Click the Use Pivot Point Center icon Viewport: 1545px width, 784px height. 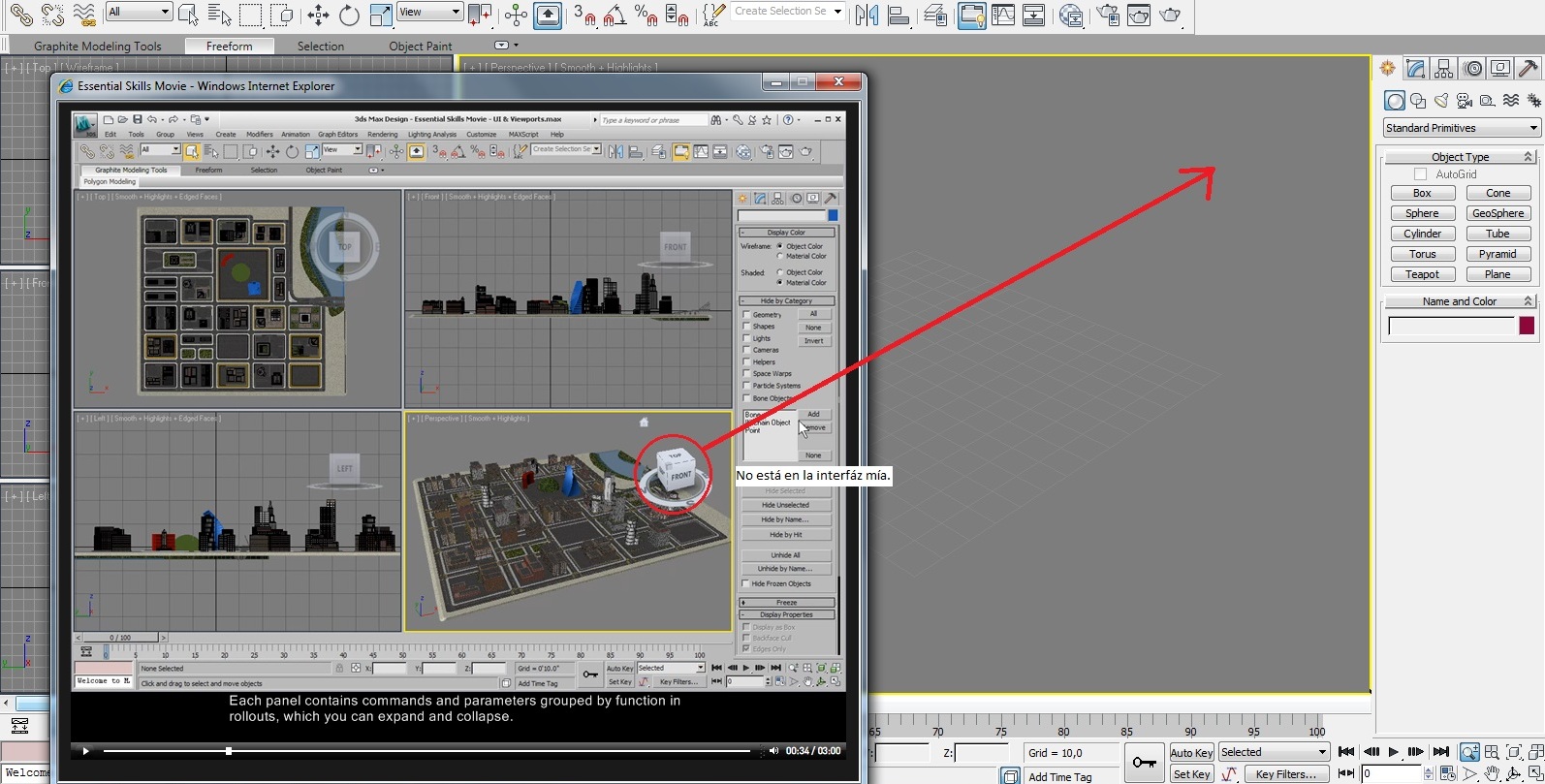[480, 15]
